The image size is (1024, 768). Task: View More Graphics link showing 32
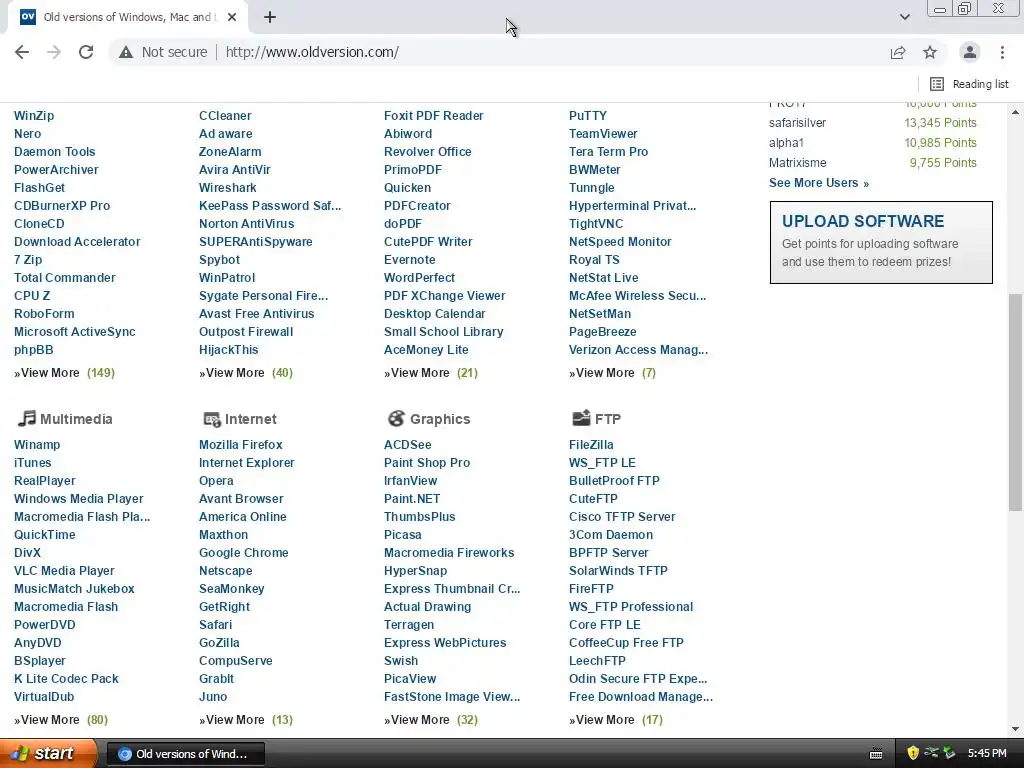(430, 720)
